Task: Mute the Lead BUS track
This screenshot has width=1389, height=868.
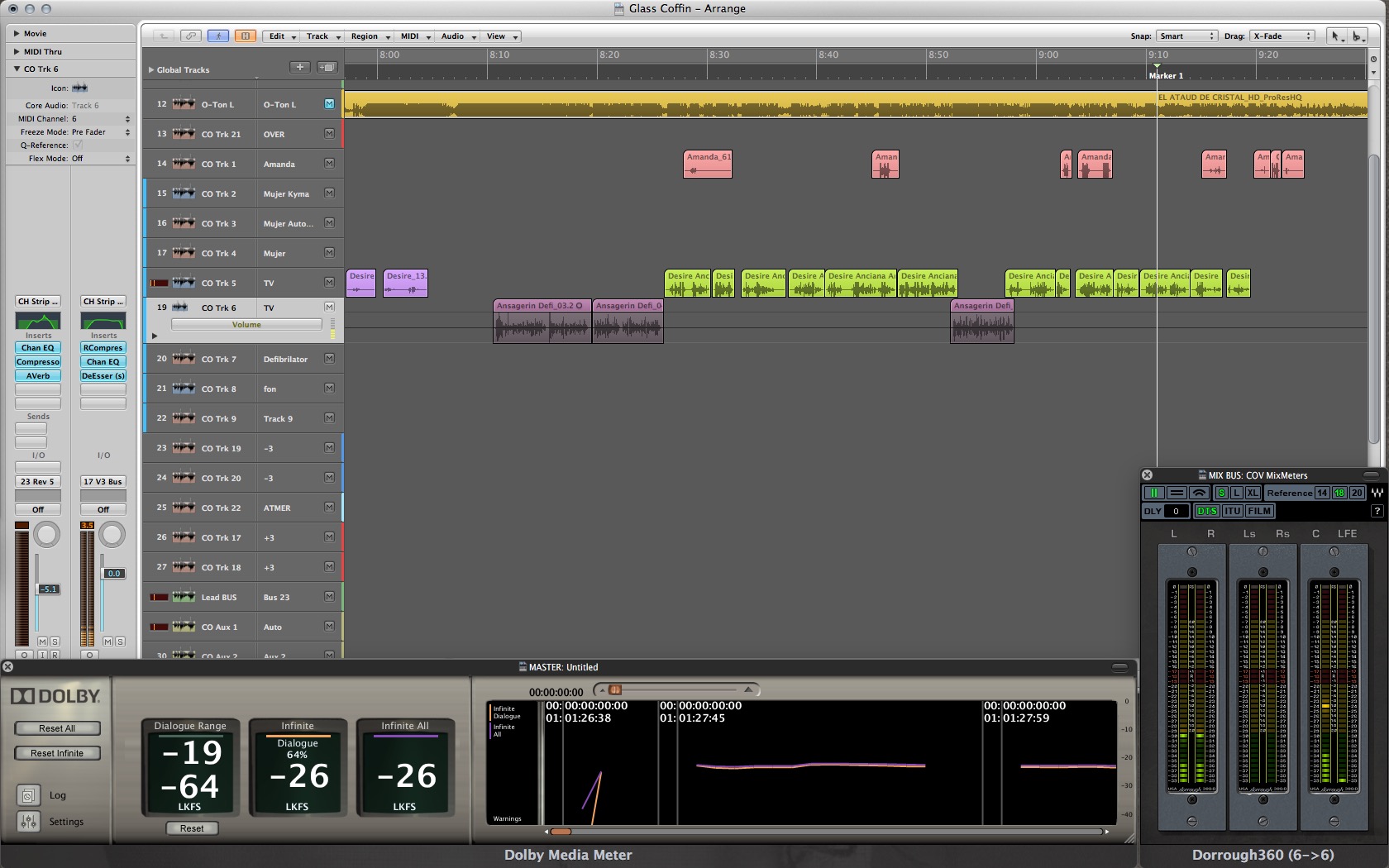Action: coord(329,597)
